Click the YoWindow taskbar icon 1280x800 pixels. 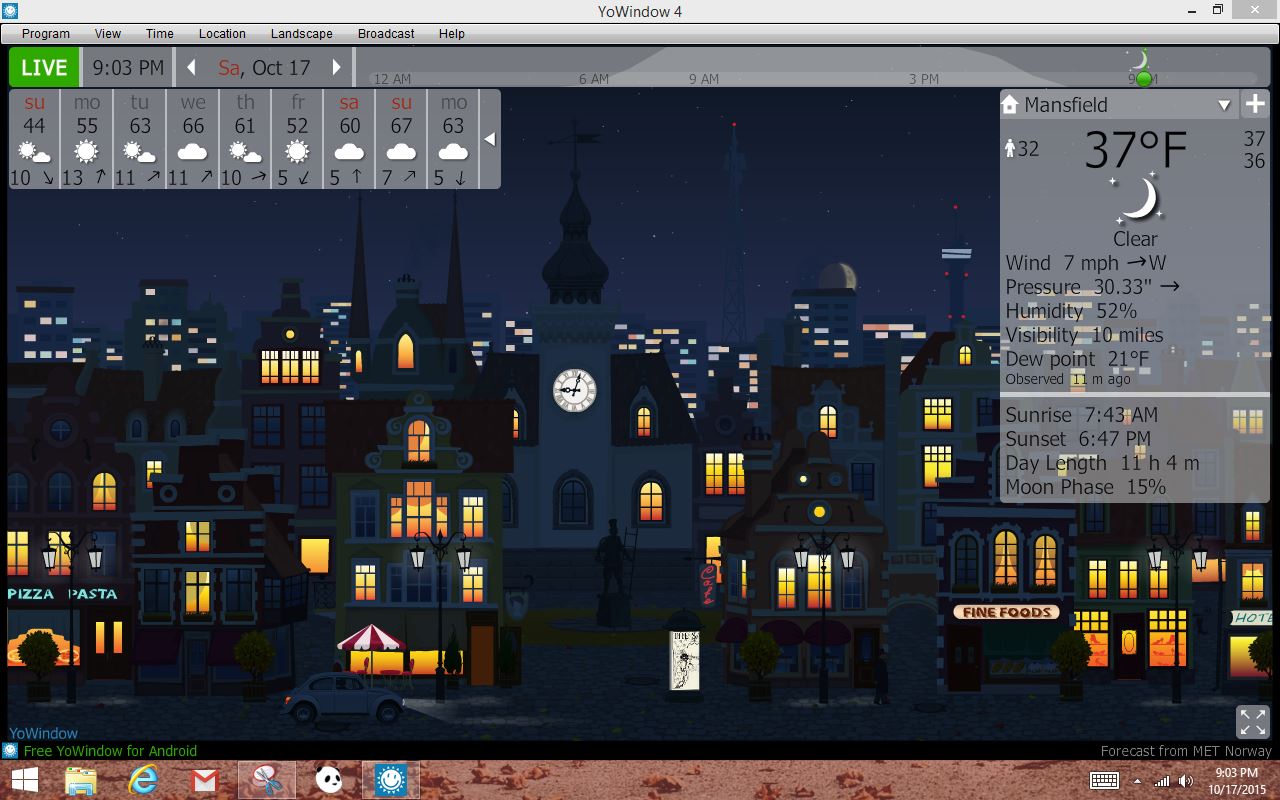[x=390, y=780]
